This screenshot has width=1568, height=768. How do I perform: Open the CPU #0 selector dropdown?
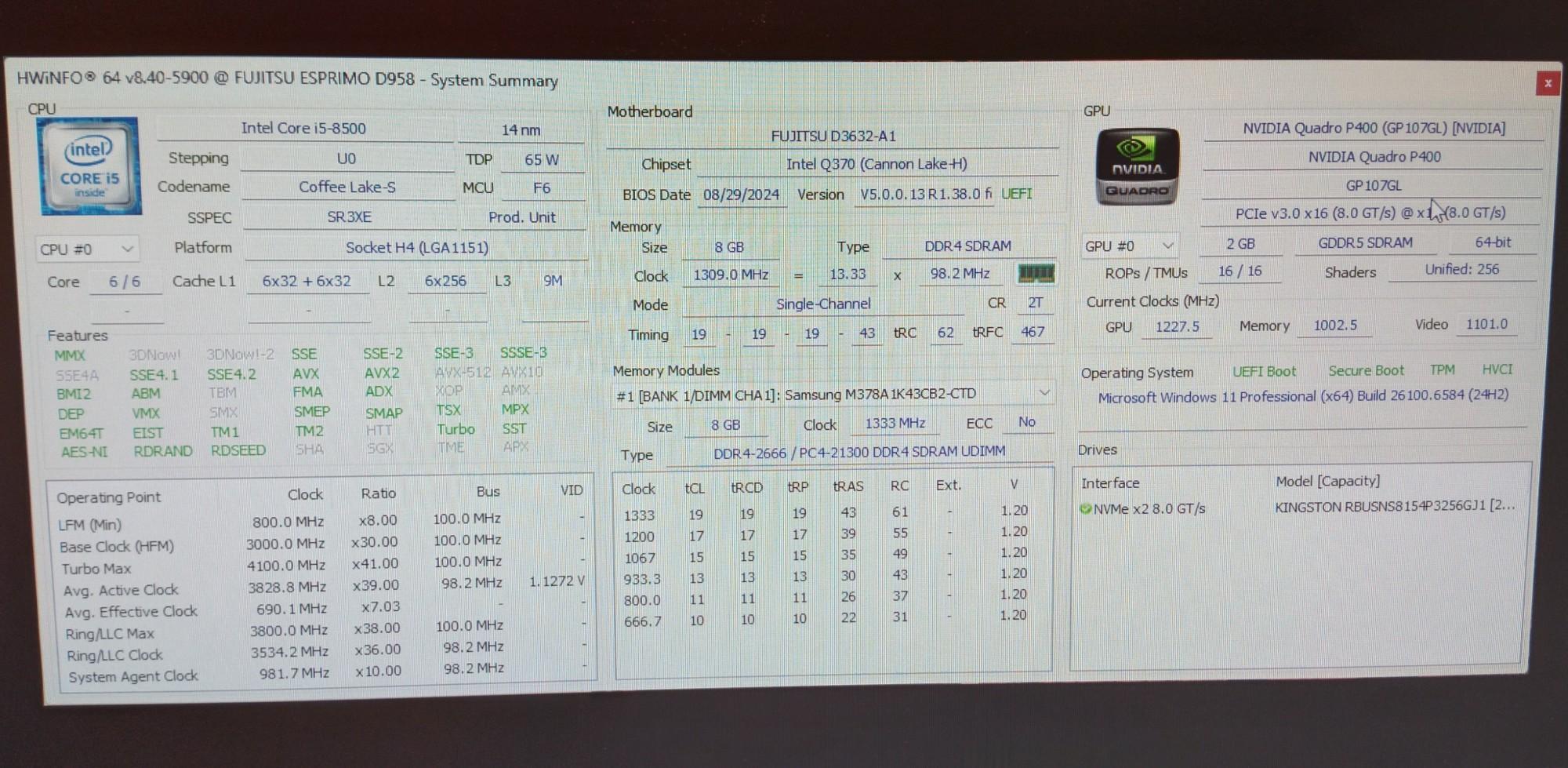[86, 249]
